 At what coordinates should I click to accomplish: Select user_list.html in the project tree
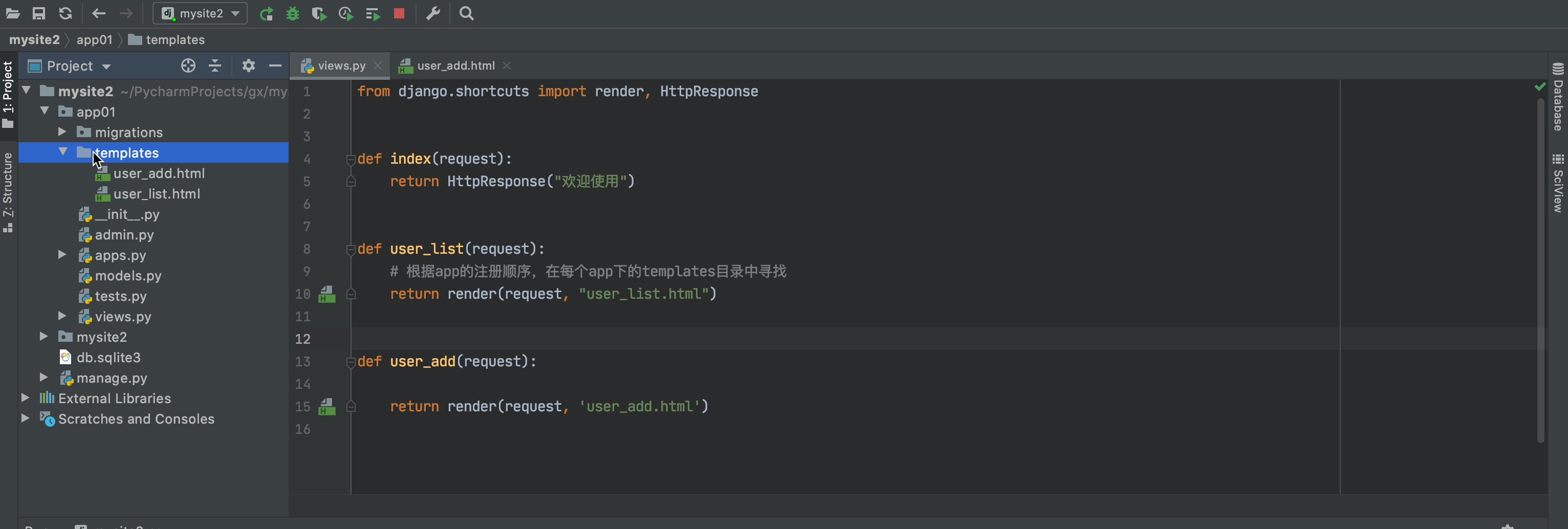(157, 194)
